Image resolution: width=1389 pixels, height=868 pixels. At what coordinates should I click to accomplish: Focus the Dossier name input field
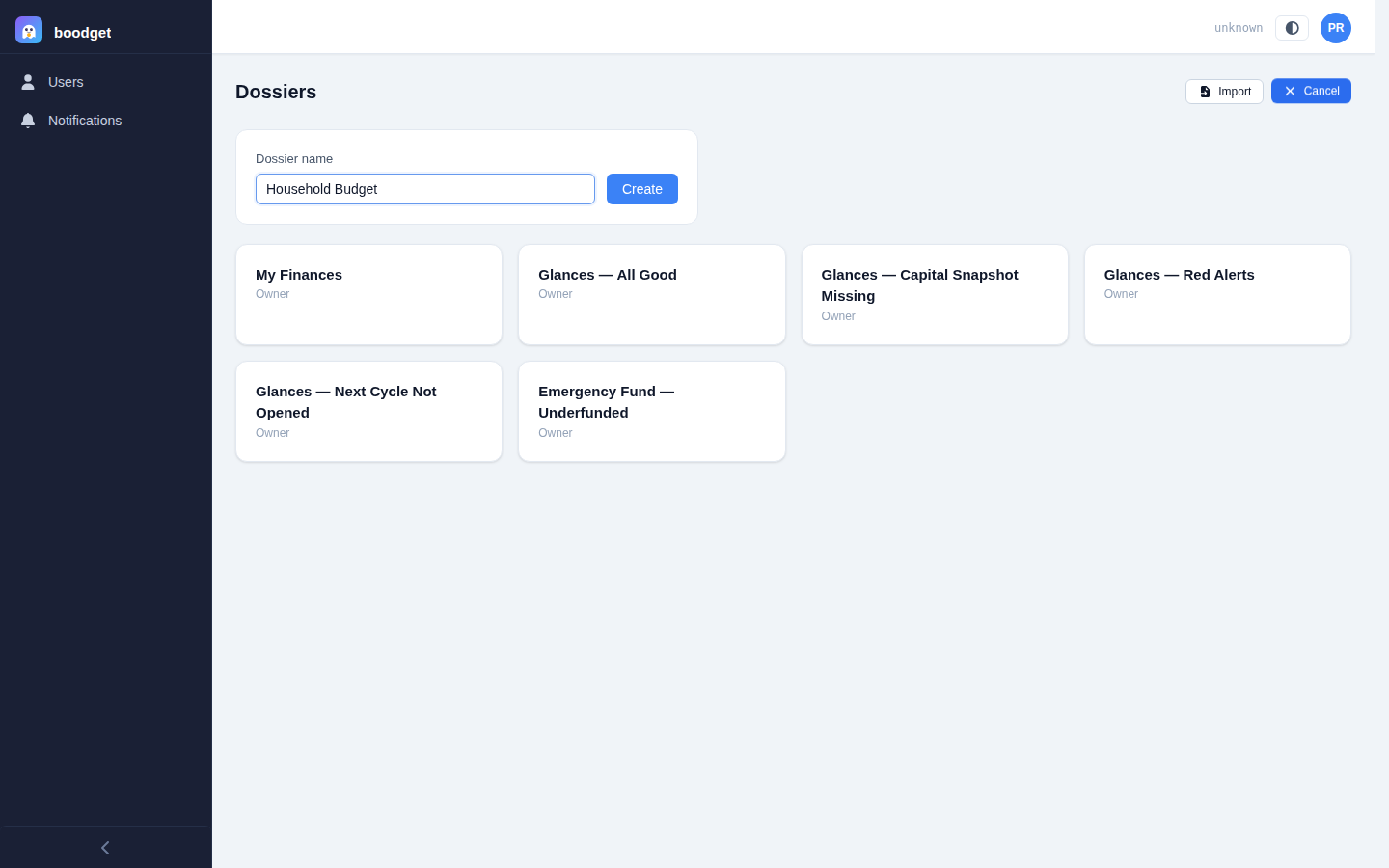(425, 189)
